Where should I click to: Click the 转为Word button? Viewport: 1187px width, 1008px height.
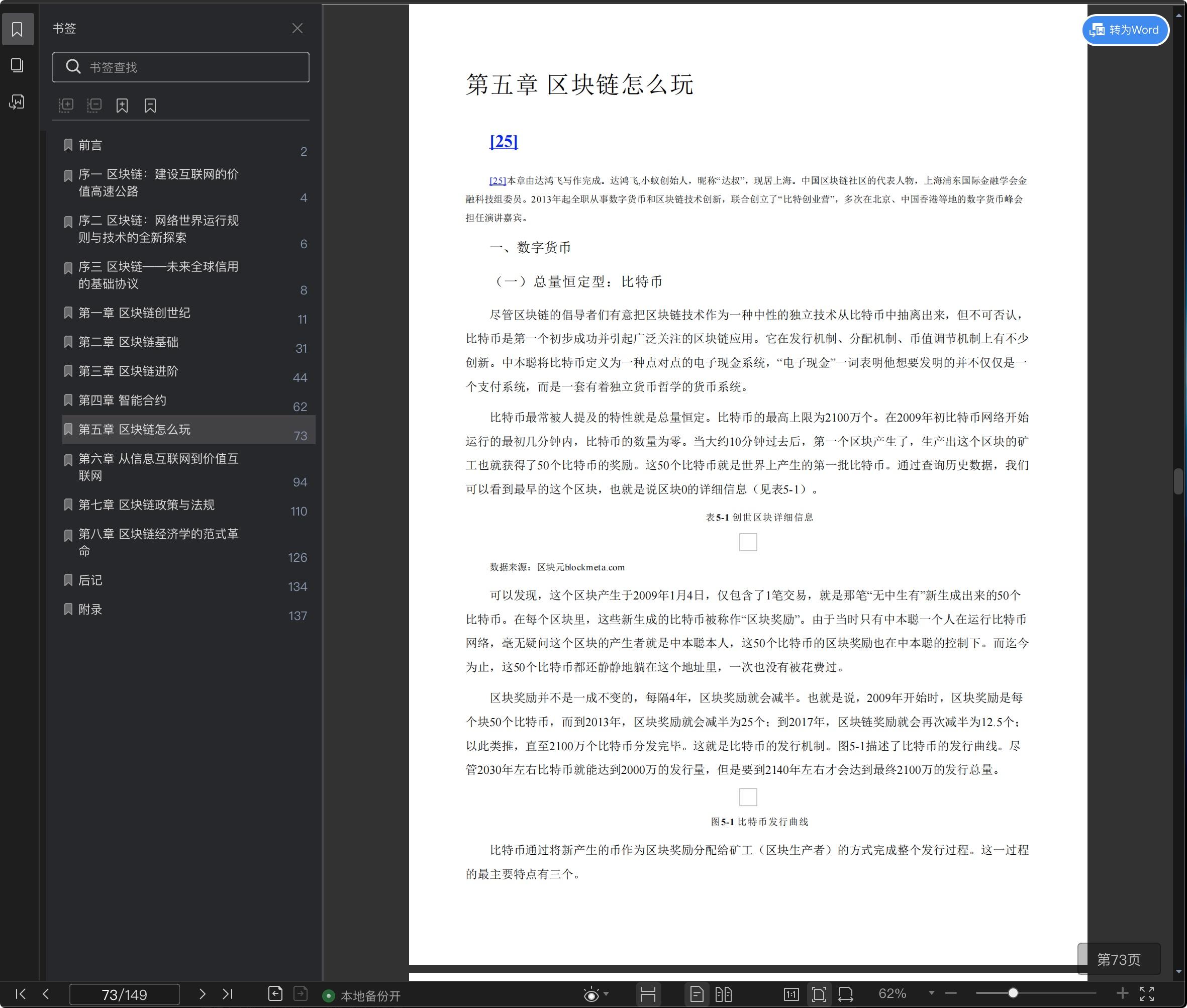(x=1125, y=30)
